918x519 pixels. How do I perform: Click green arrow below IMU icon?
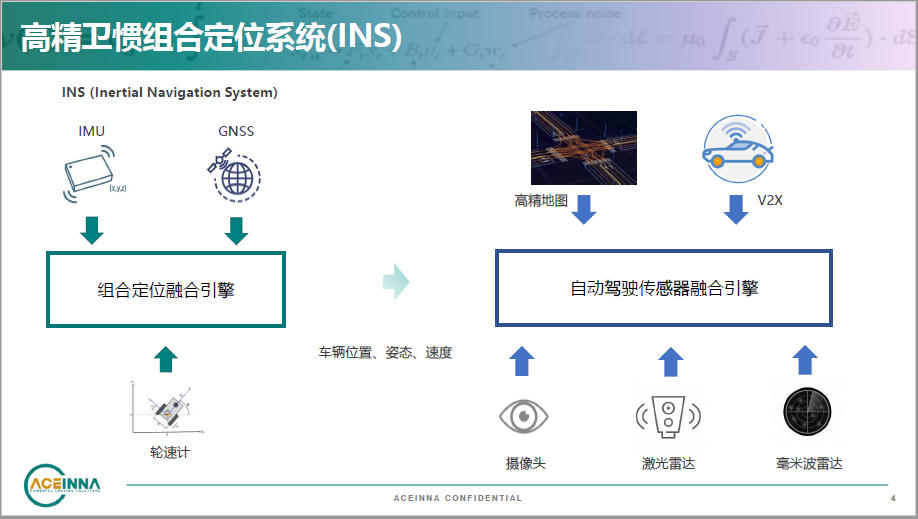[x=92, y=230]
